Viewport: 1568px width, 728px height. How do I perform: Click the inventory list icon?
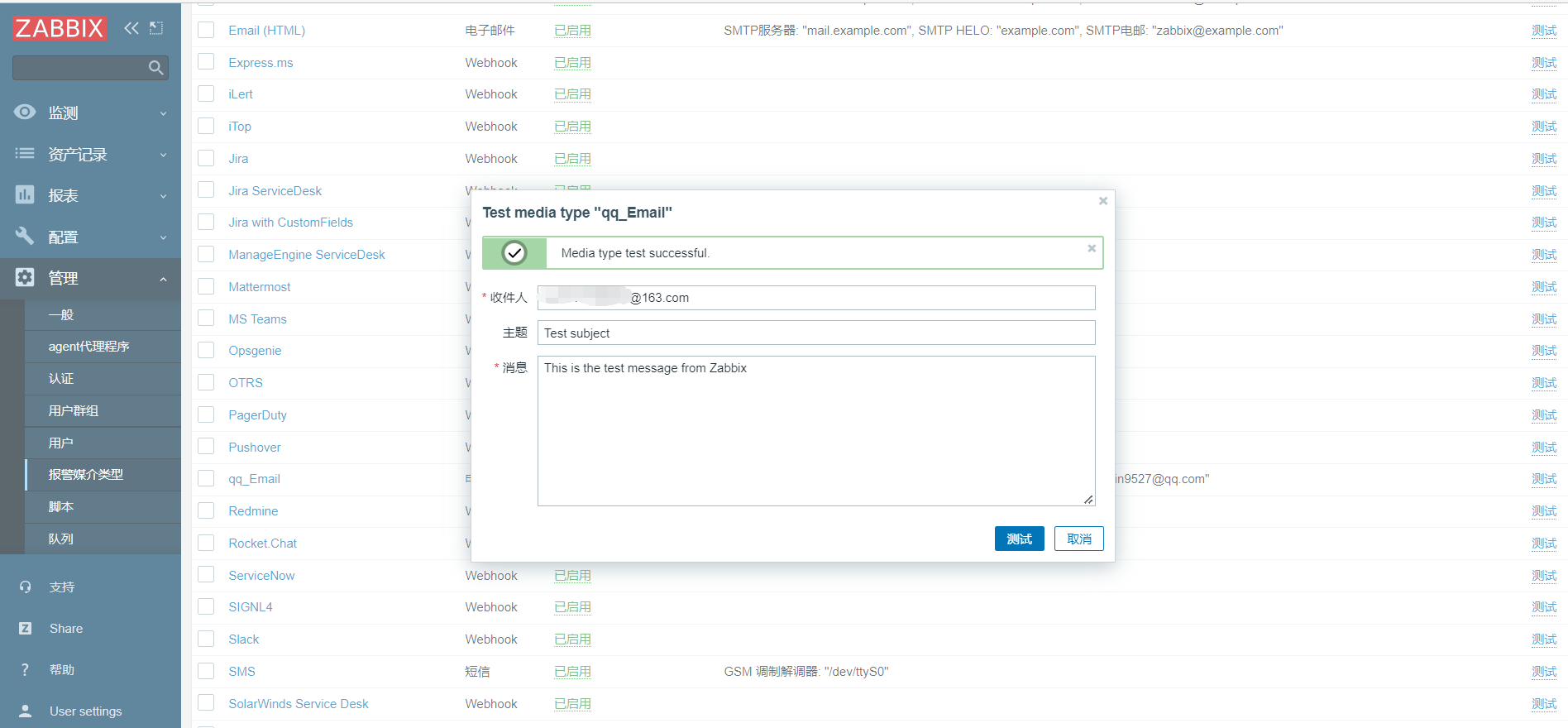tap(25, 153)
